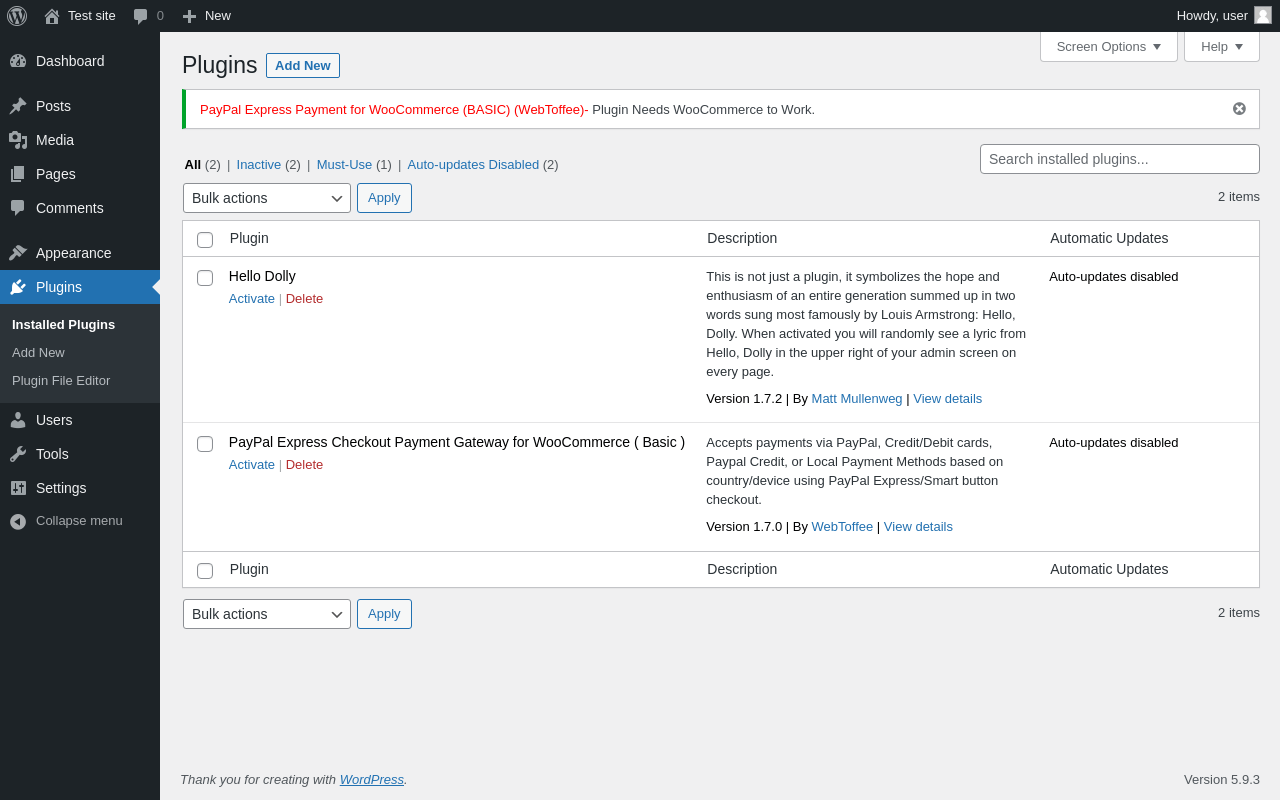Select the PayPal Express Checkout plugin checkbox

point(205,444)
